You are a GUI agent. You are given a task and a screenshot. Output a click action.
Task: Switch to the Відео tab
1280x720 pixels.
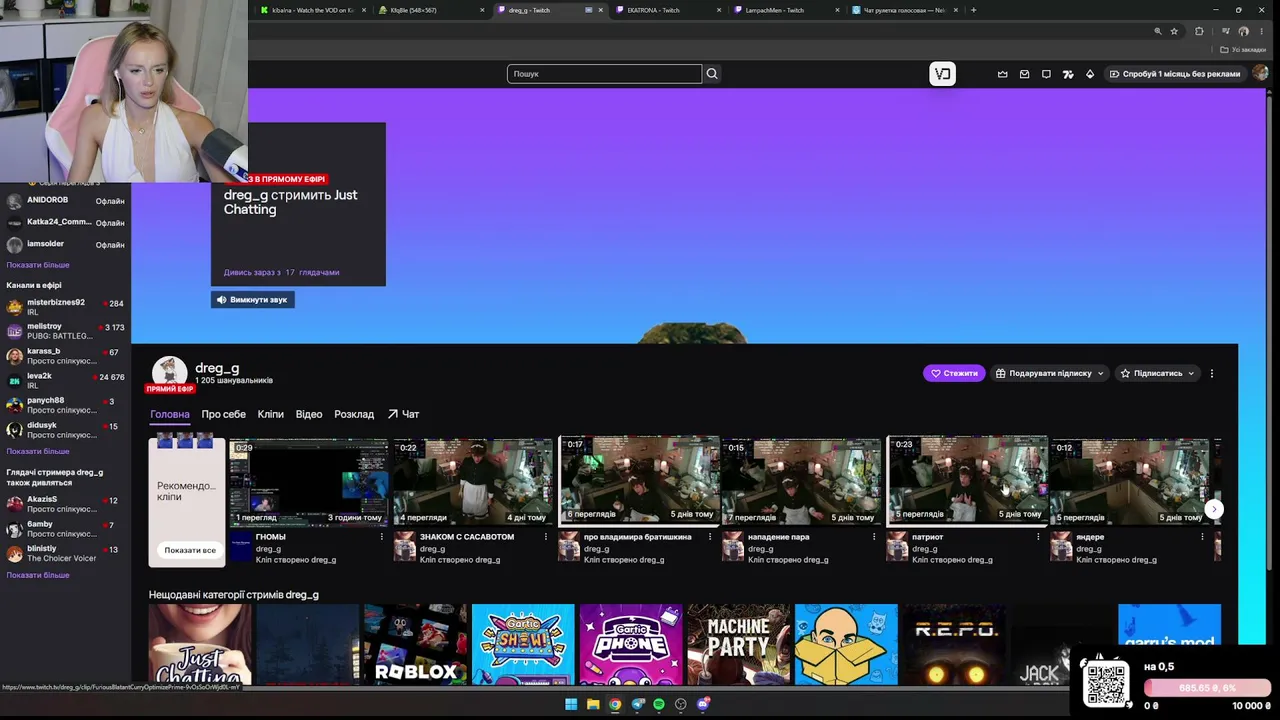click(309, 414)
